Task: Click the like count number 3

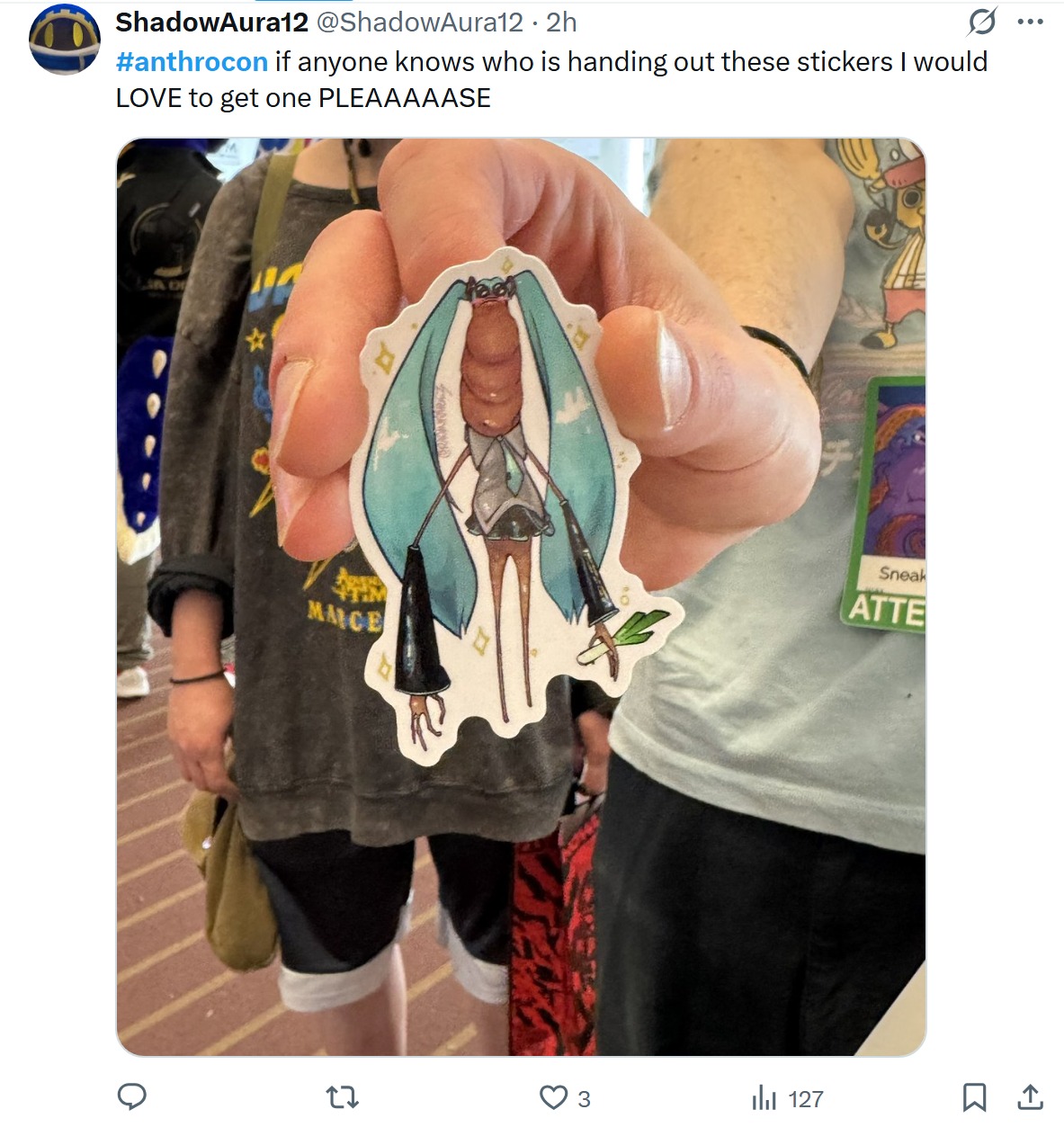Action: [584, 1099]
